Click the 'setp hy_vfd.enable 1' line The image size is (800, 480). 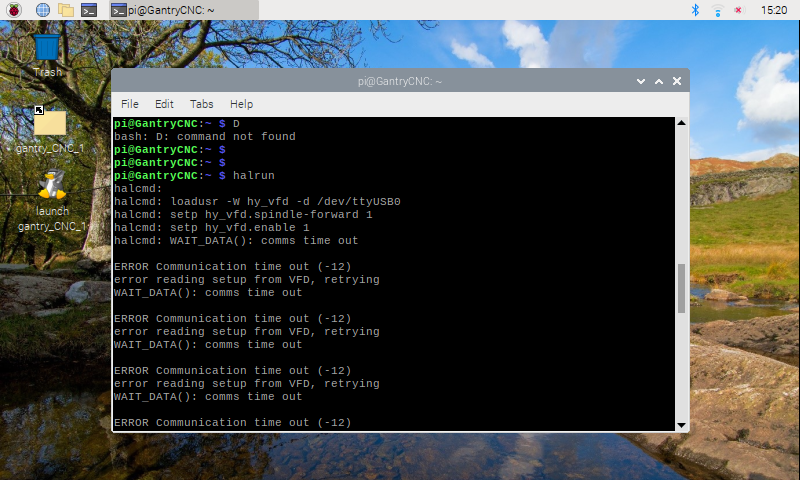click(x=212, y=228)
